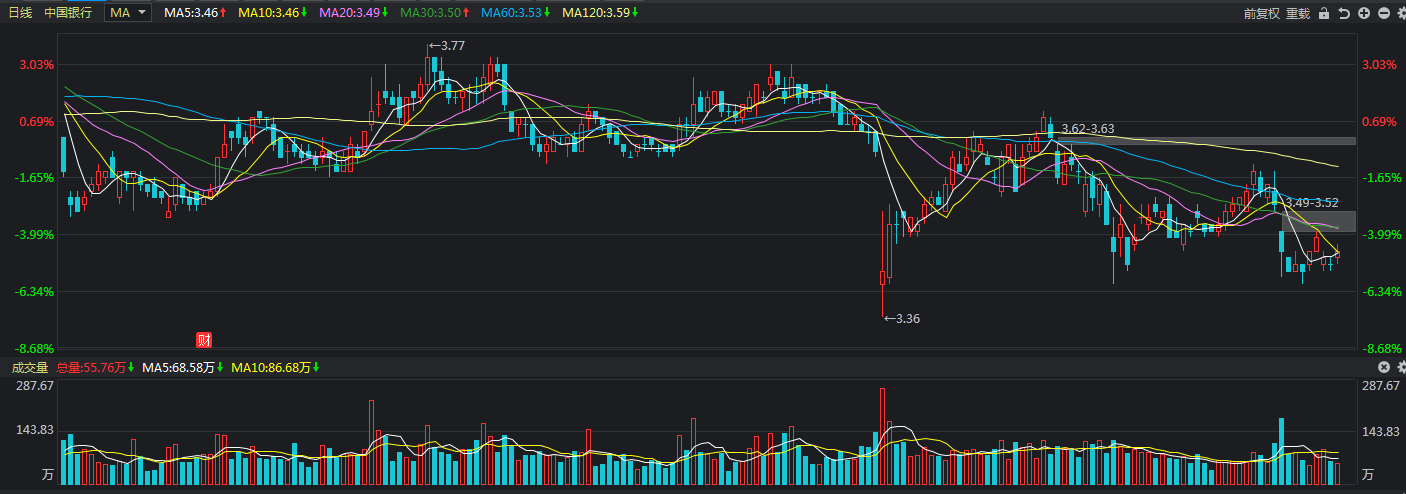The width and height of the screenshot is (1406, 494).
Task: Click the 中国银行 stock name
Action: click(68, 13)
